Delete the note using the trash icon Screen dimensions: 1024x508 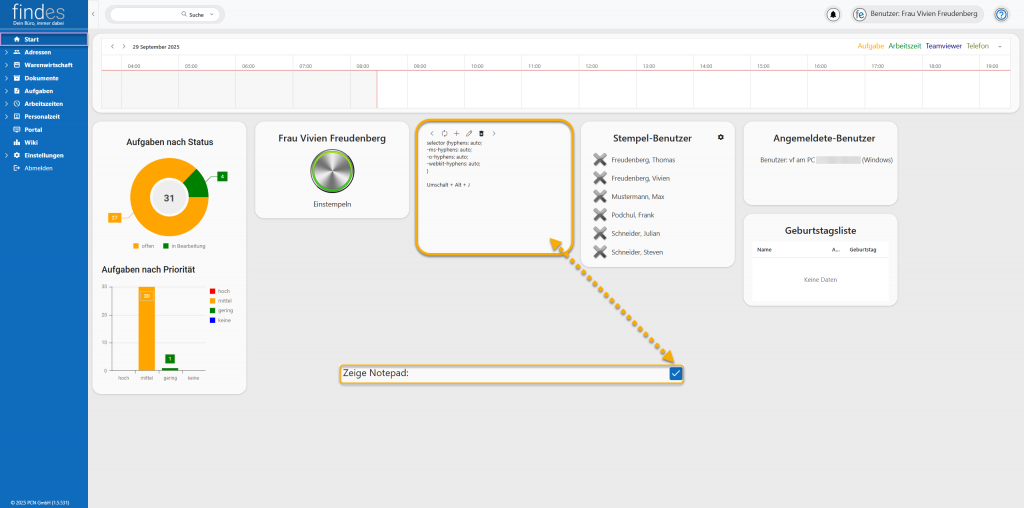pos(481,133)
